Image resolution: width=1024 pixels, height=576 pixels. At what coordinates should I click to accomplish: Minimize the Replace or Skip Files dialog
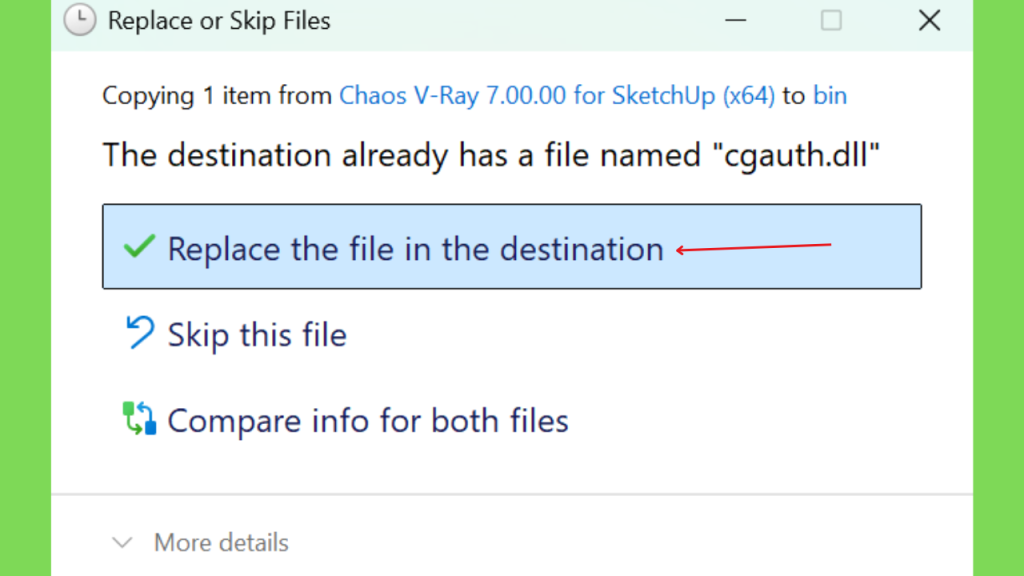click(x=735, y=20)
